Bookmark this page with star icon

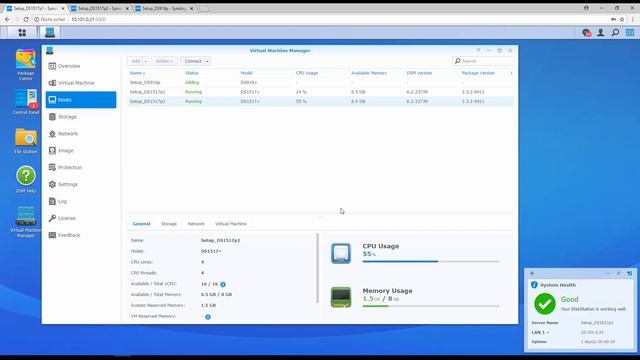(x=622, y=19)
